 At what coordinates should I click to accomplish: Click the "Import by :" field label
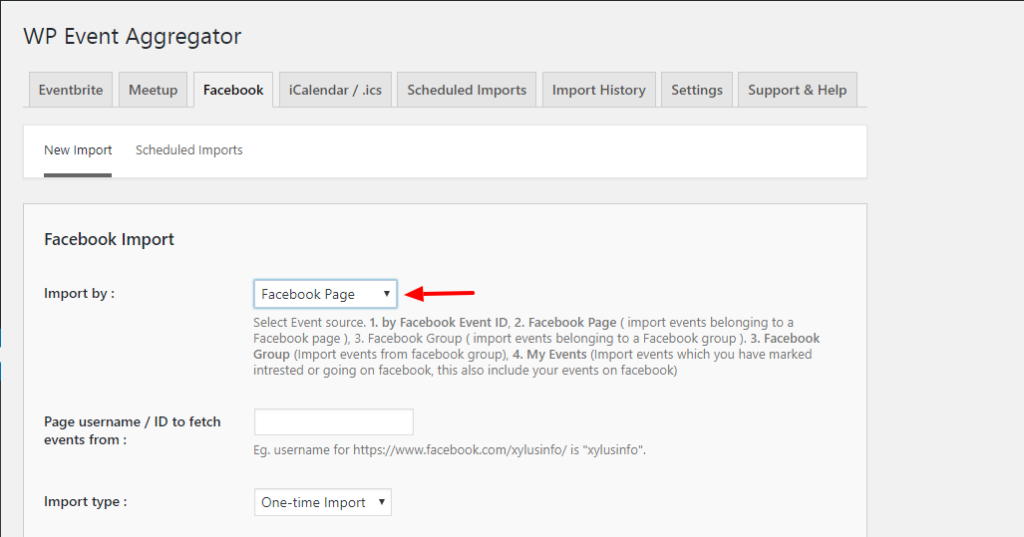80,294
